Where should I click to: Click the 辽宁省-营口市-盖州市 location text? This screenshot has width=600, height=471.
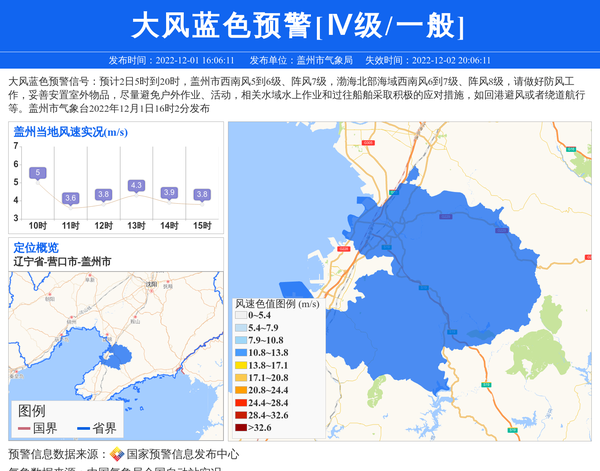coord(62,261)
